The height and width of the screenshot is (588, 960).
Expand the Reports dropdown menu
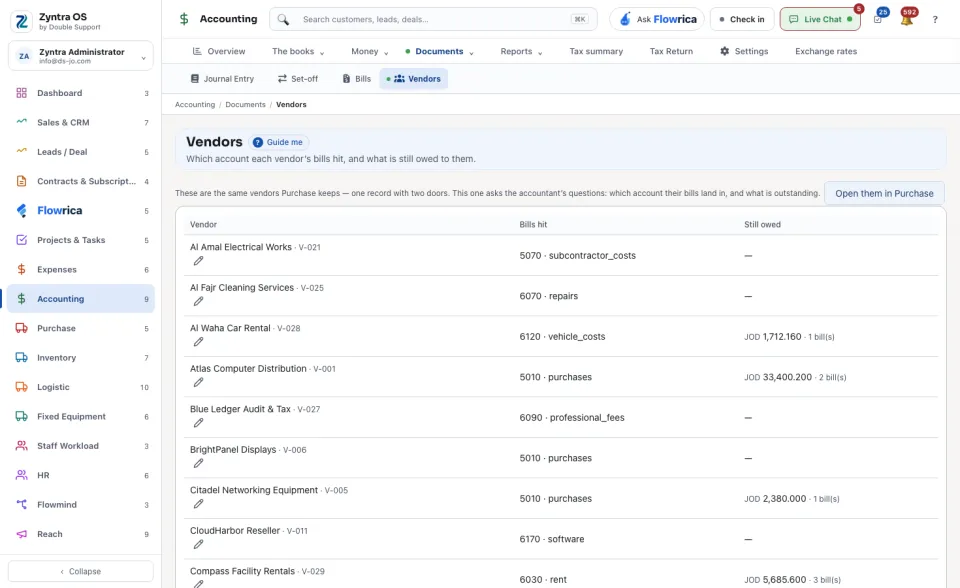(522, 51)
